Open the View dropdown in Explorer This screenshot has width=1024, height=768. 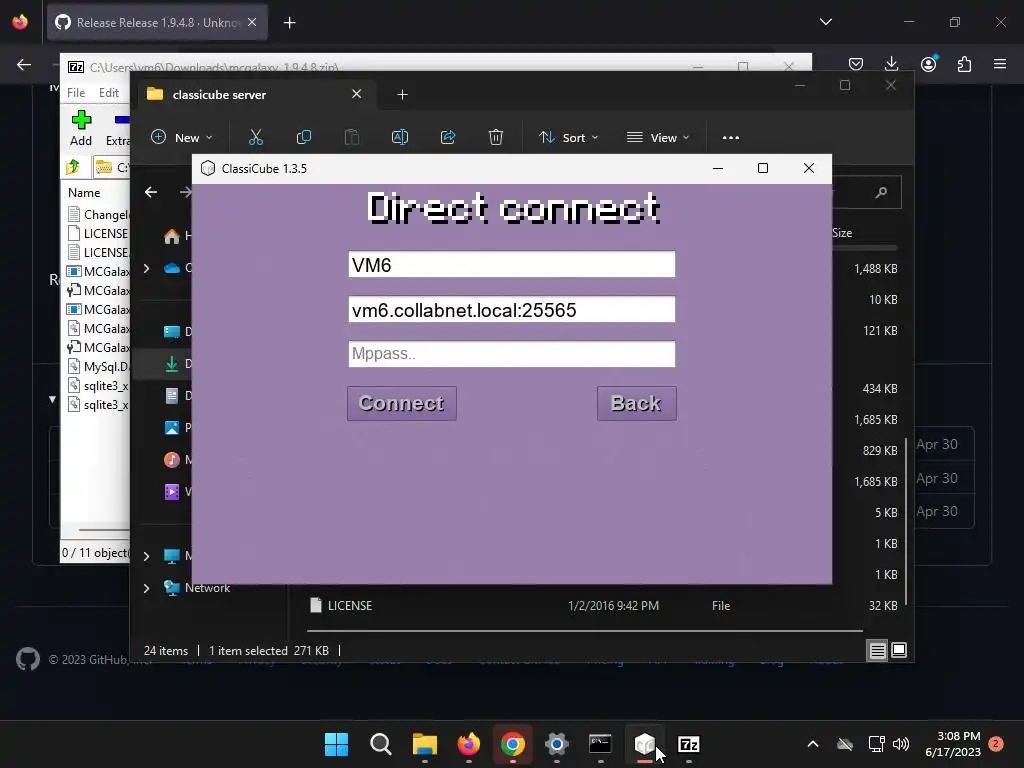coord(658,137)
